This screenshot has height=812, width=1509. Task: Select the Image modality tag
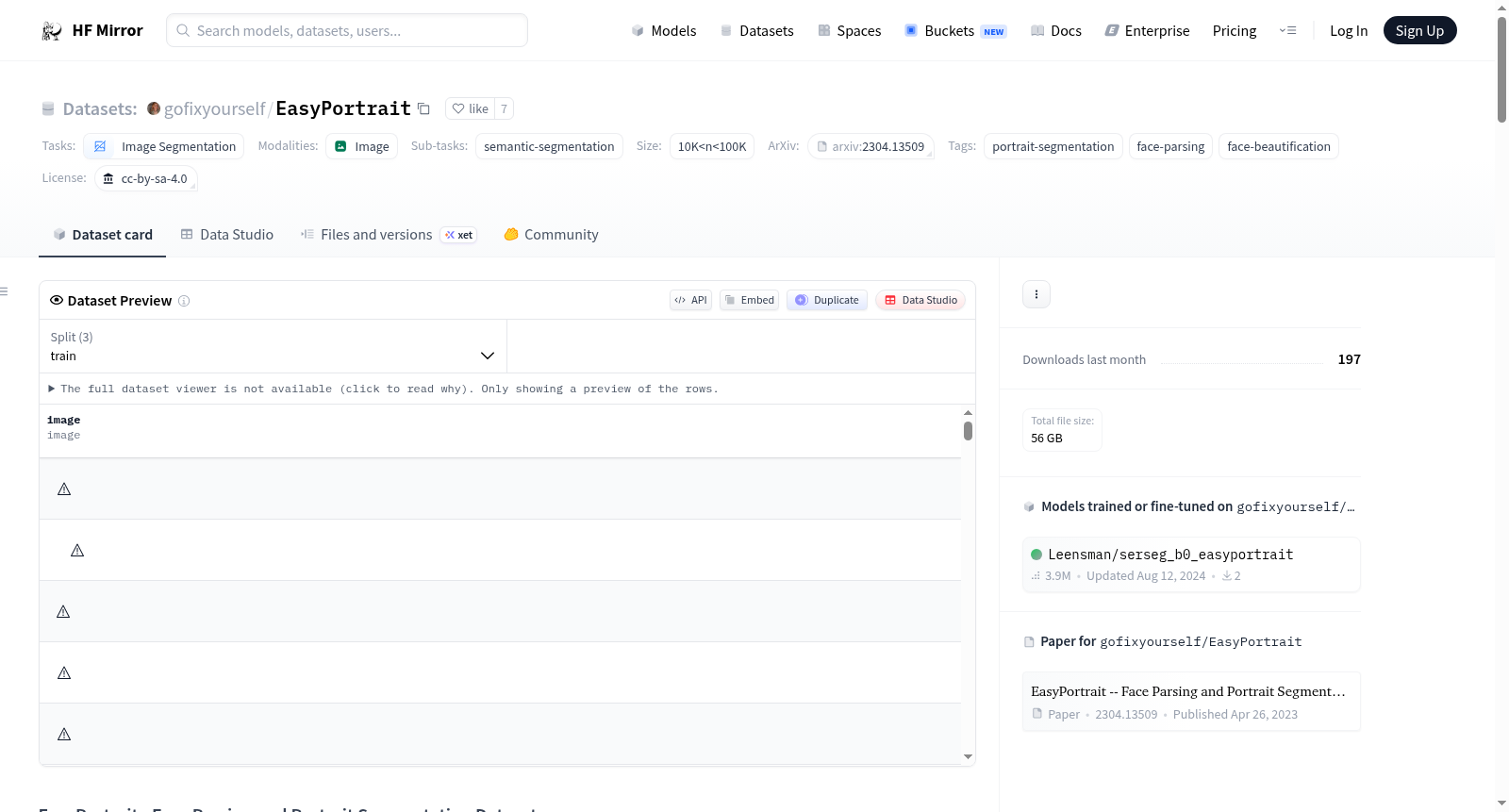point(362,146)
